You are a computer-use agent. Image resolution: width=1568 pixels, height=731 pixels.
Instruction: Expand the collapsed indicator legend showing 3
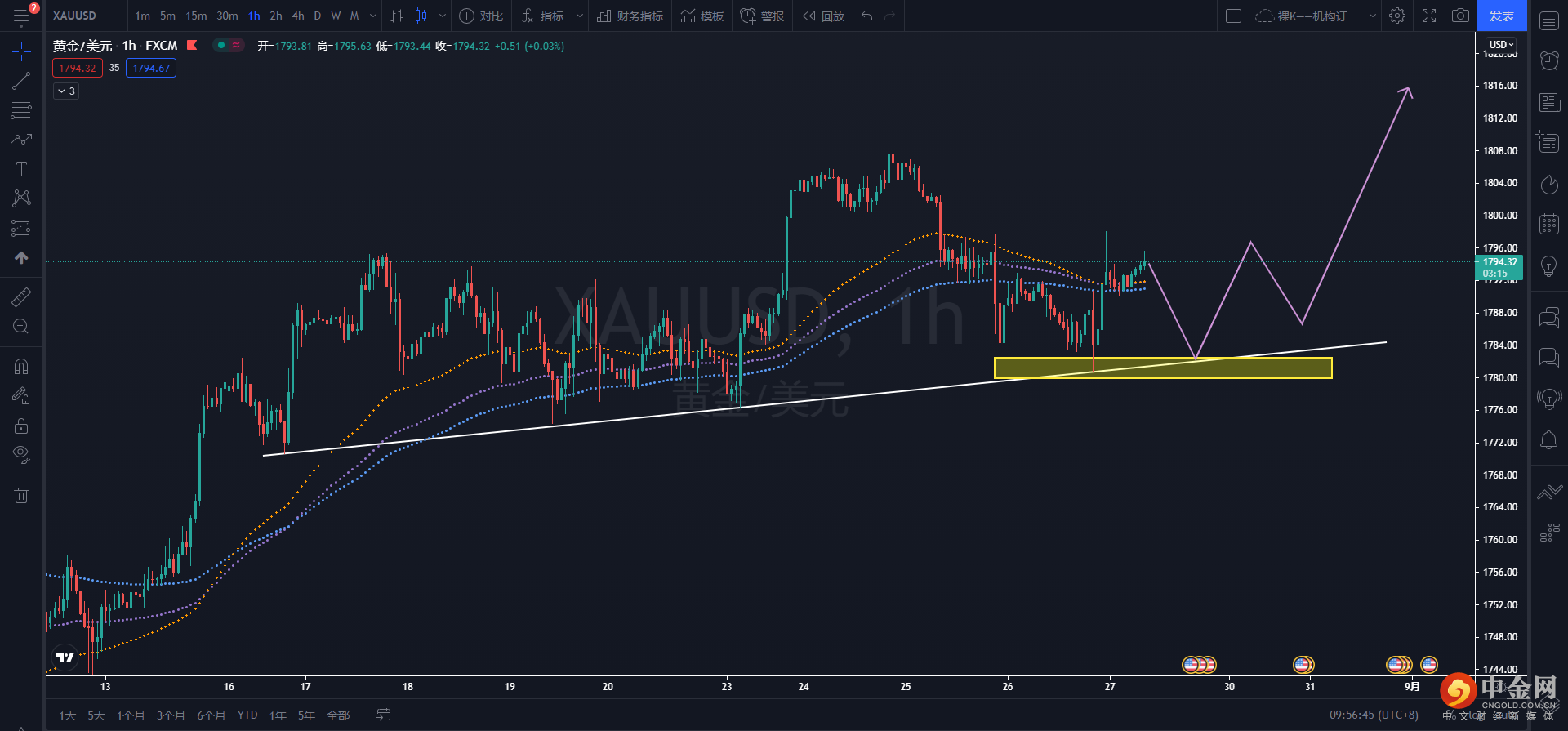[x=66, y=91]
